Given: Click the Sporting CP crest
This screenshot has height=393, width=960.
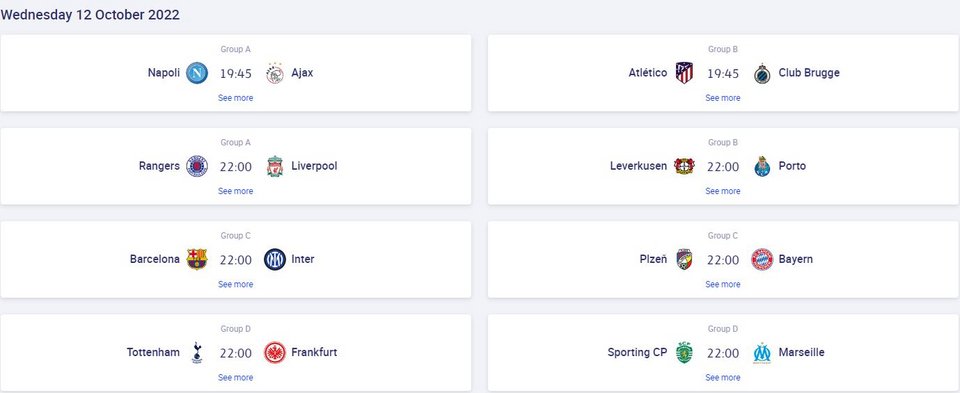Looking at the screenshot, I should (684, 353).
